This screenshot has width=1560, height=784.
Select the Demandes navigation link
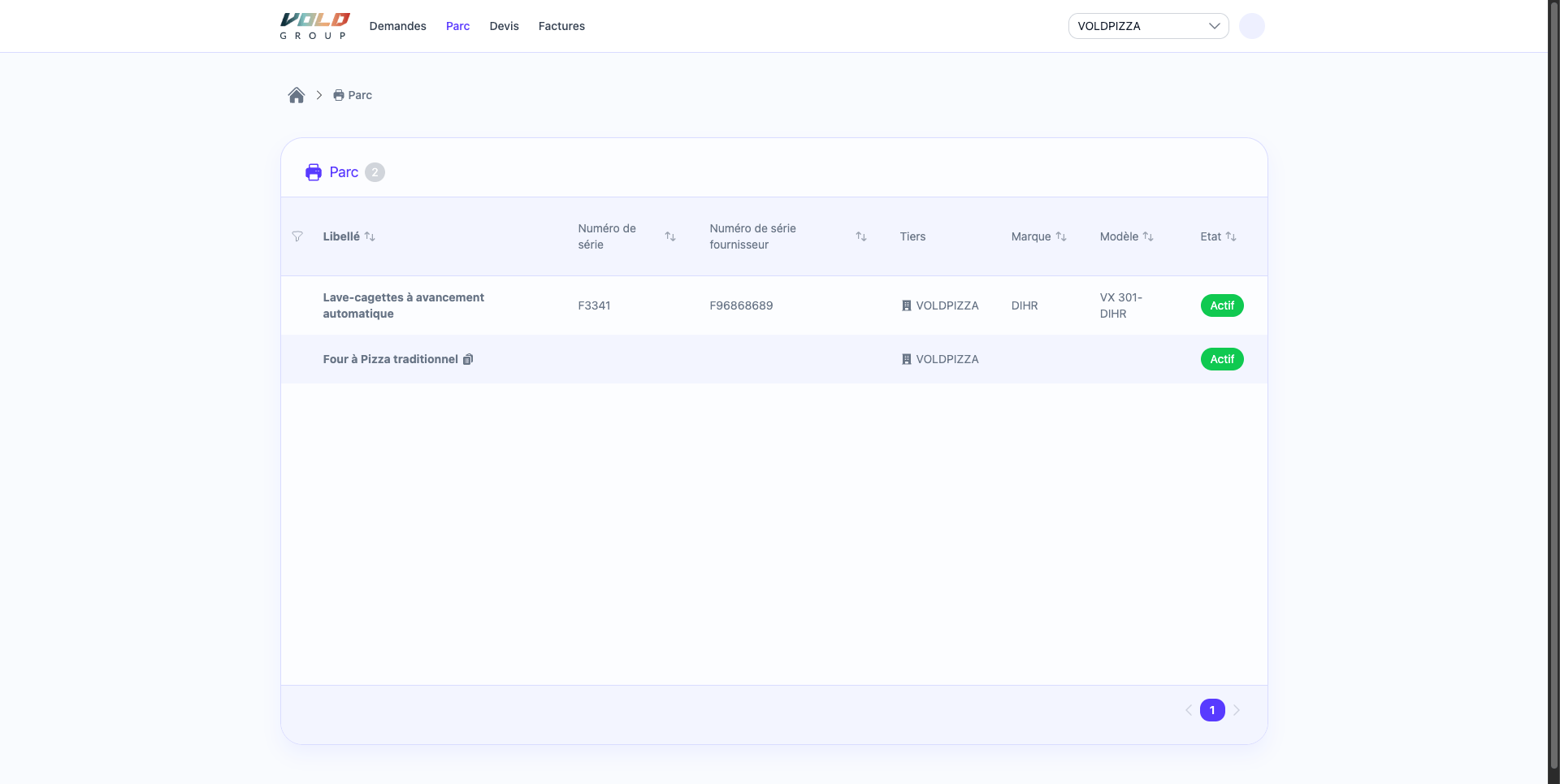397,25
